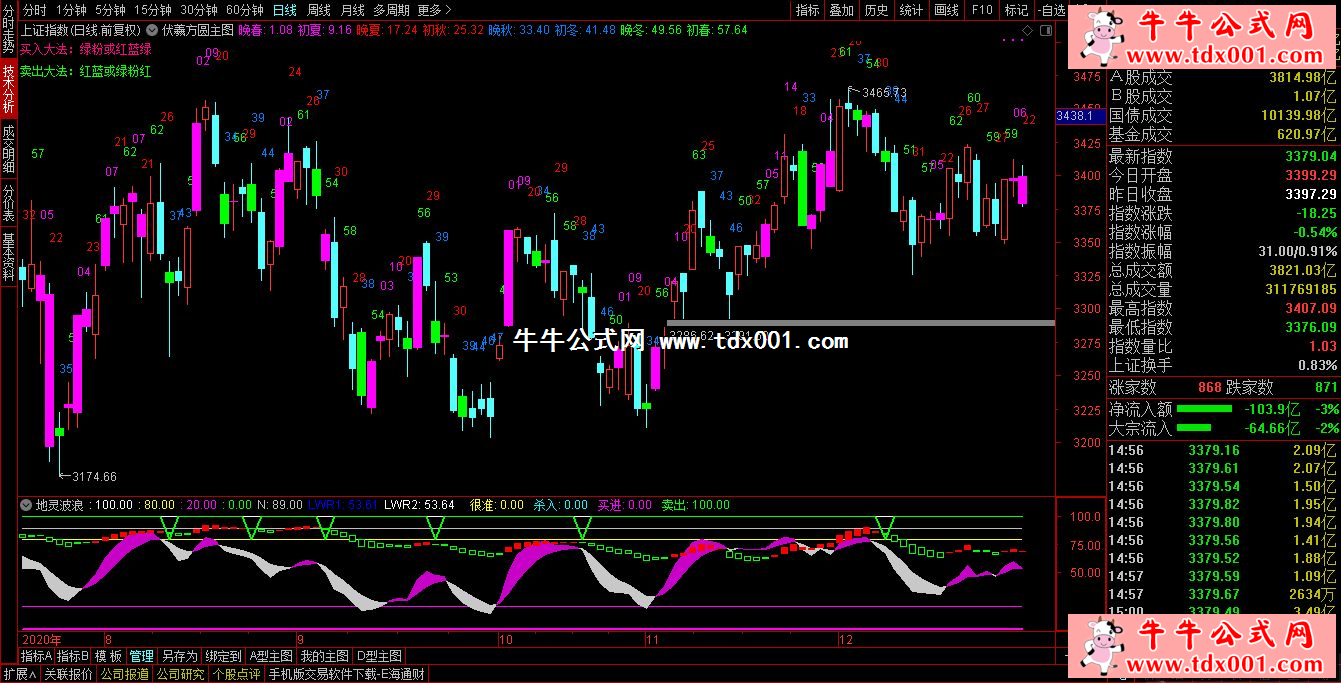The height and width of the screenshot is (683, 1341).
Task: Click the gray horizontal level line on chart
Action: pyautogui.click(x=860, y=323)
